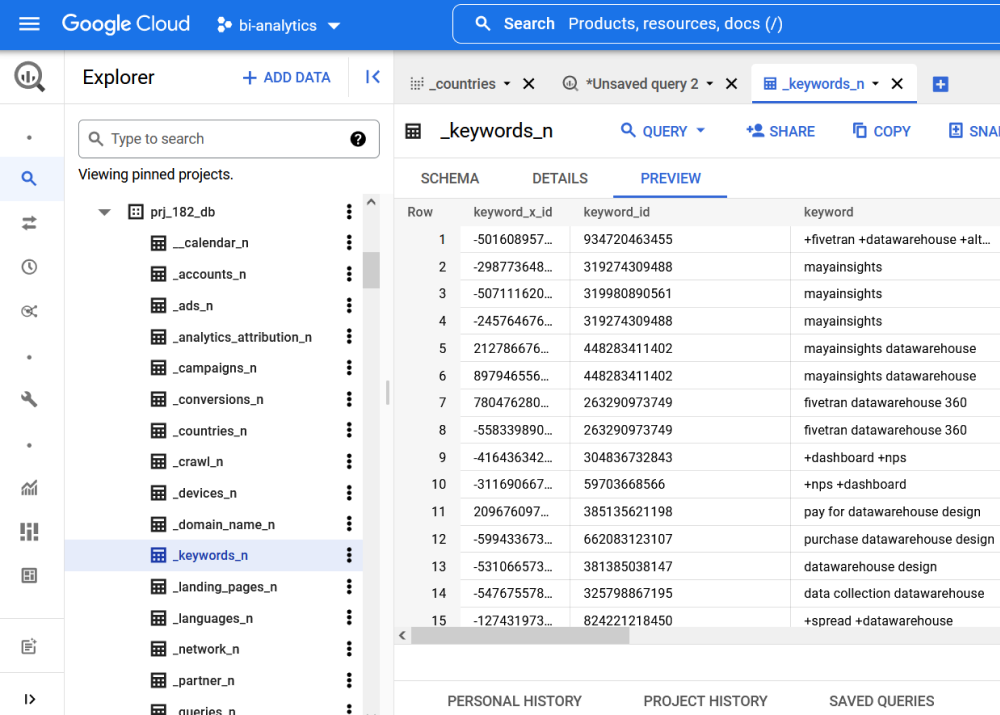Click the horizontal scrollbar thumb under preview
Viewport: 1000px width, 715px height.
point(520,635)
